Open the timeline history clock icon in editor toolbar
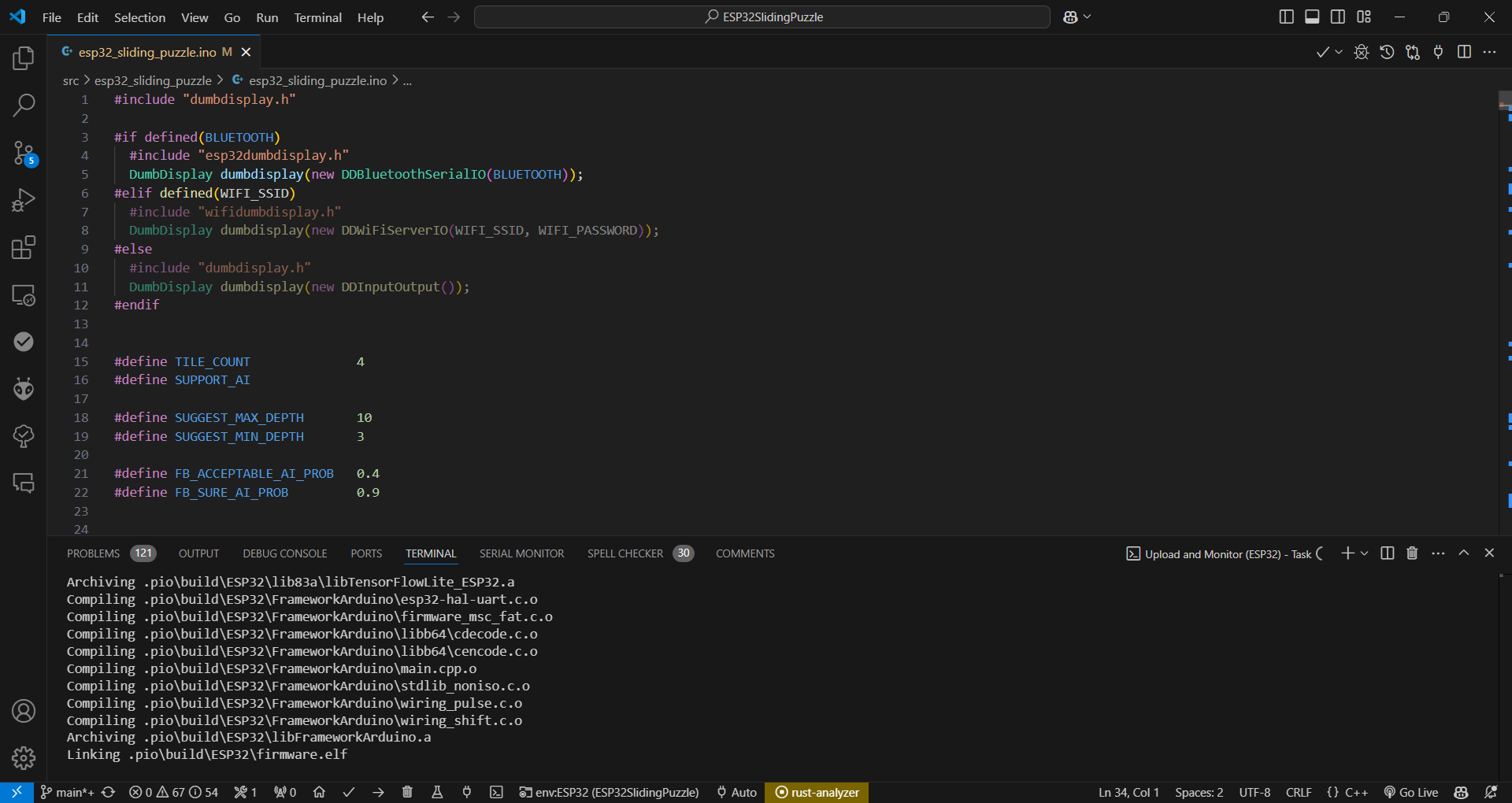This screenshot has height=803, width=1512. click(1388, 52)
